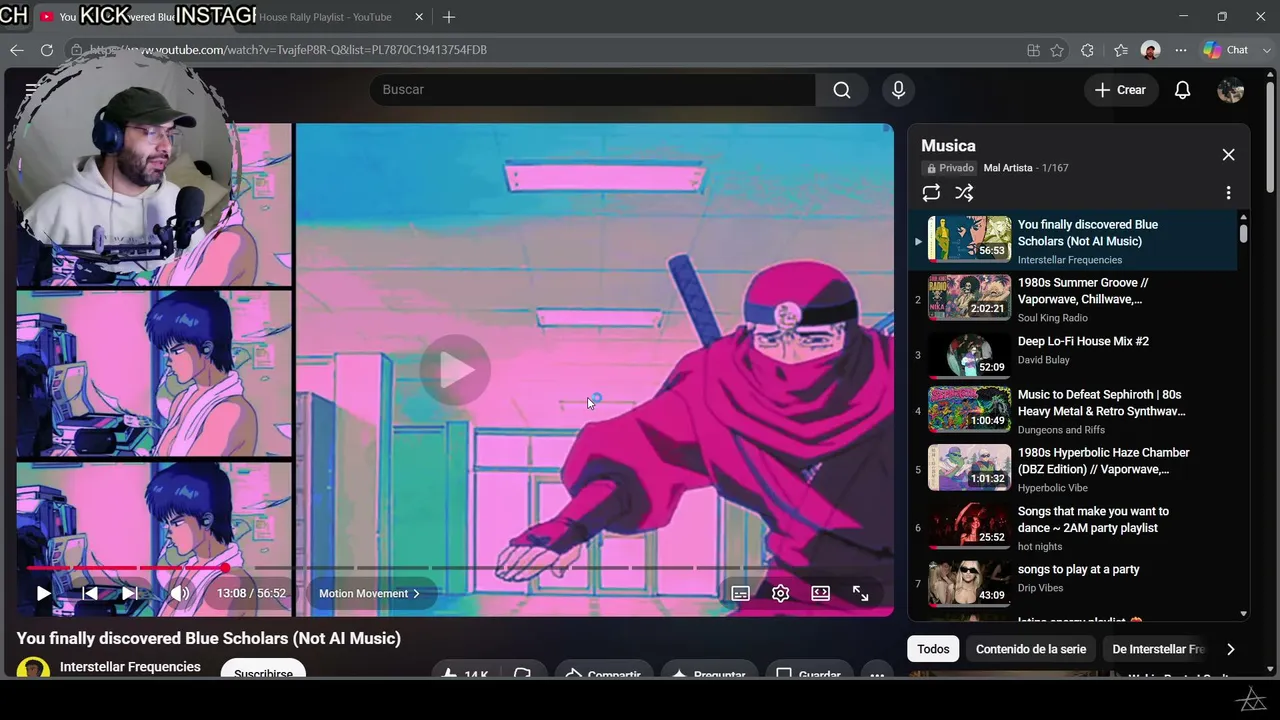
Task: Go back to the previous page
Action: (16, 50)
